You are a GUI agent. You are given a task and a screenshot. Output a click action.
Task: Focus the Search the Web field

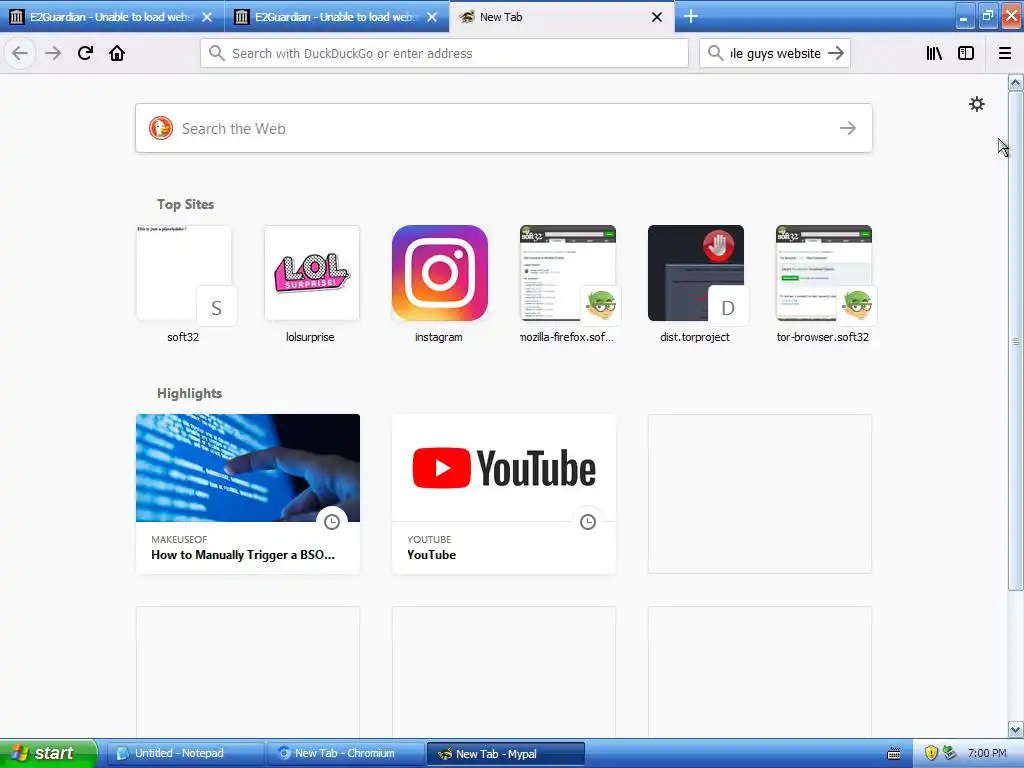[504, 128]
